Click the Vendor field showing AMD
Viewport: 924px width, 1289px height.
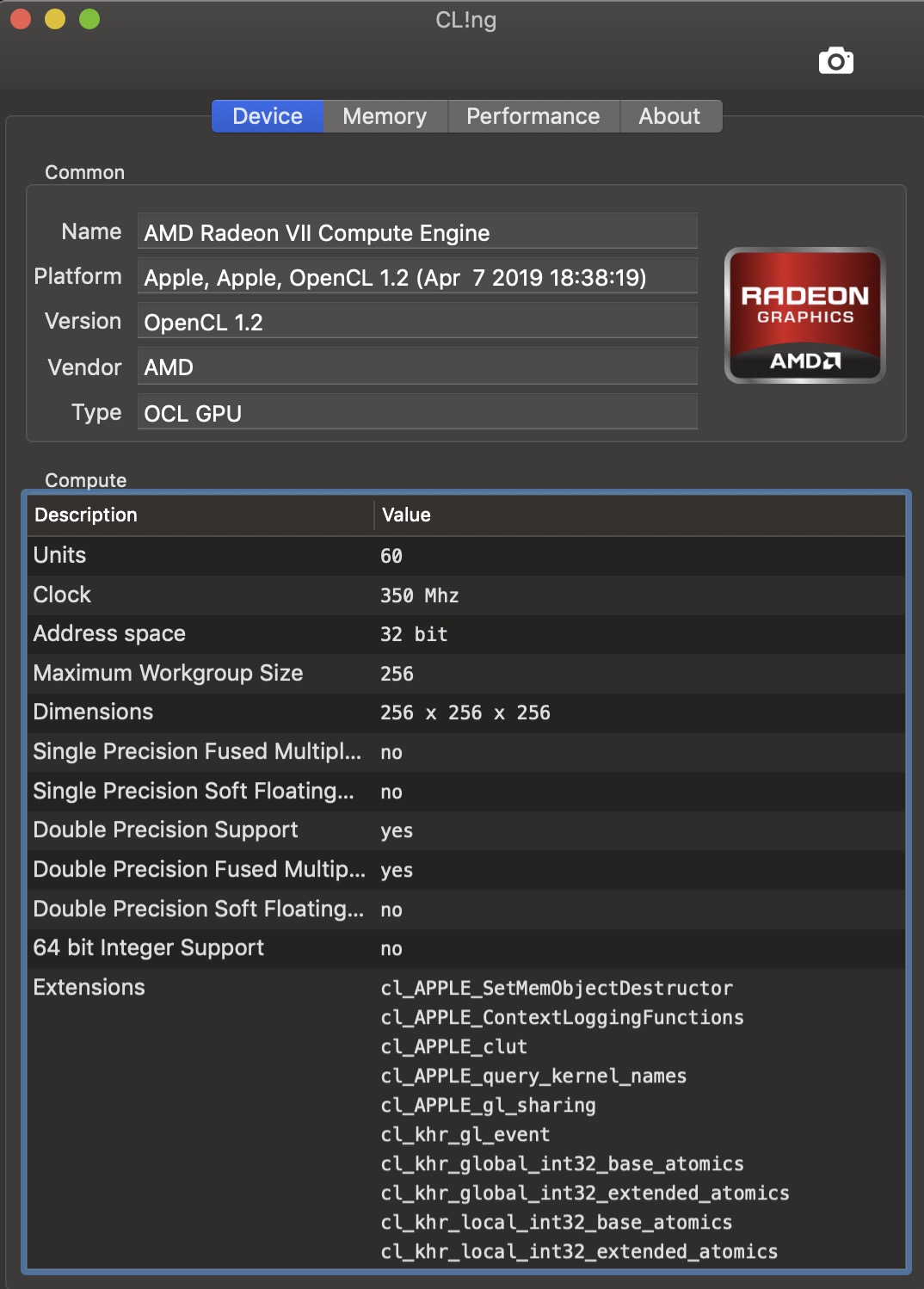pos(417,367)
